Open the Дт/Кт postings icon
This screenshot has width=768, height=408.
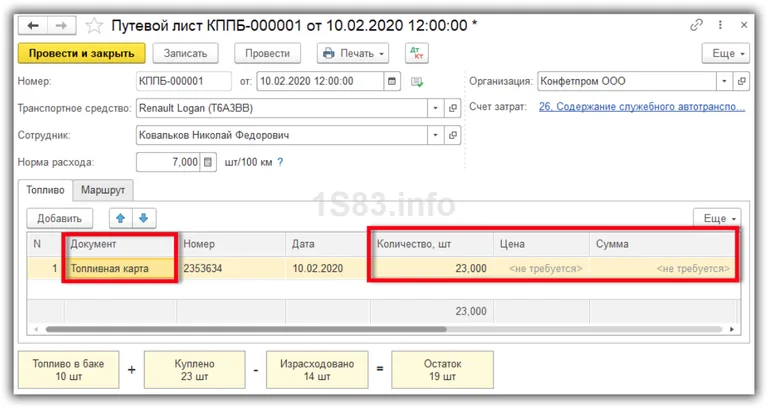coord(416,54)
